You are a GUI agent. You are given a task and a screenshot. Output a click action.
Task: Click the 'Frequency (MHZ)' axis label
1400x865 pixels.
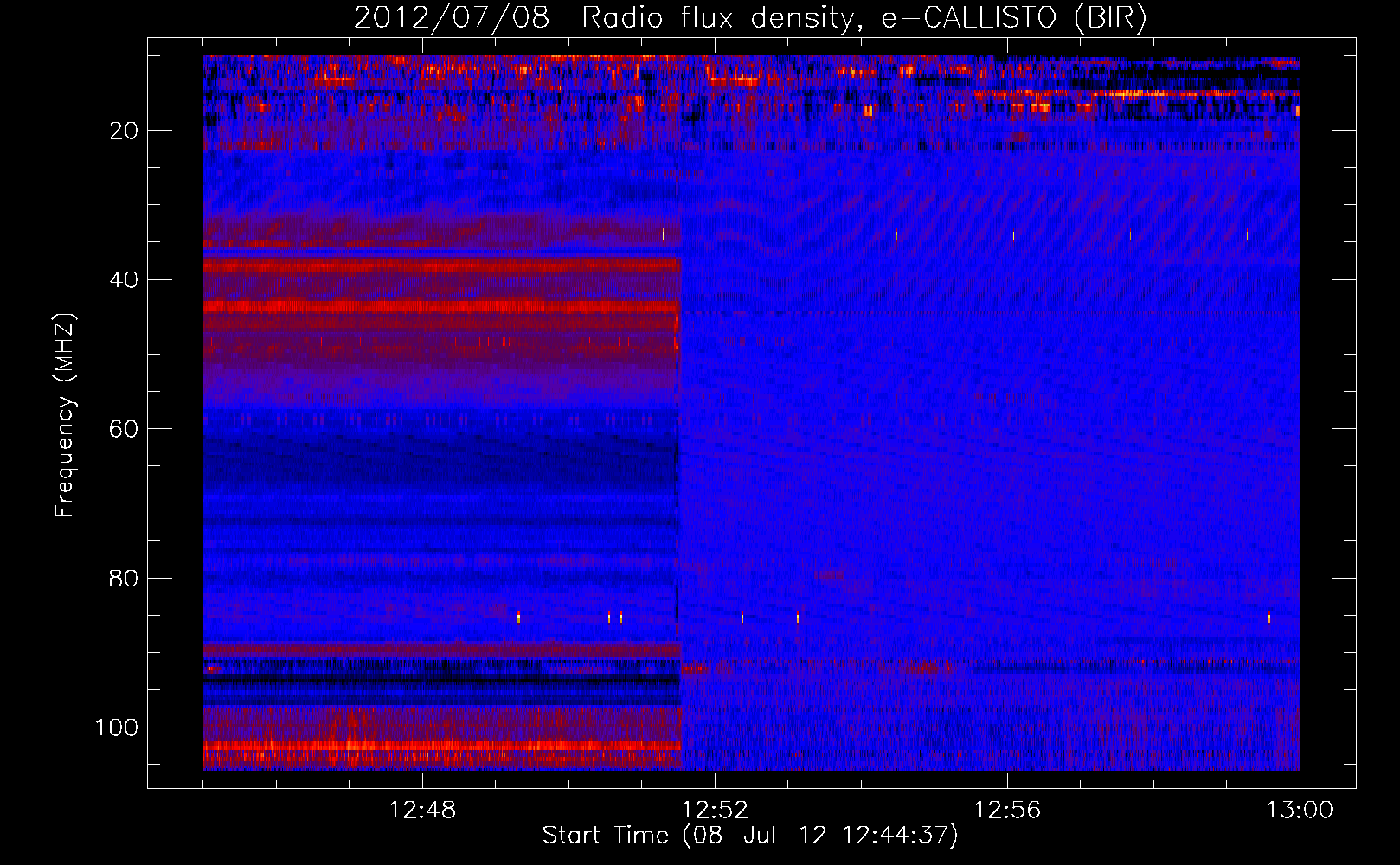pyautogui.click(x=65, y=414)
